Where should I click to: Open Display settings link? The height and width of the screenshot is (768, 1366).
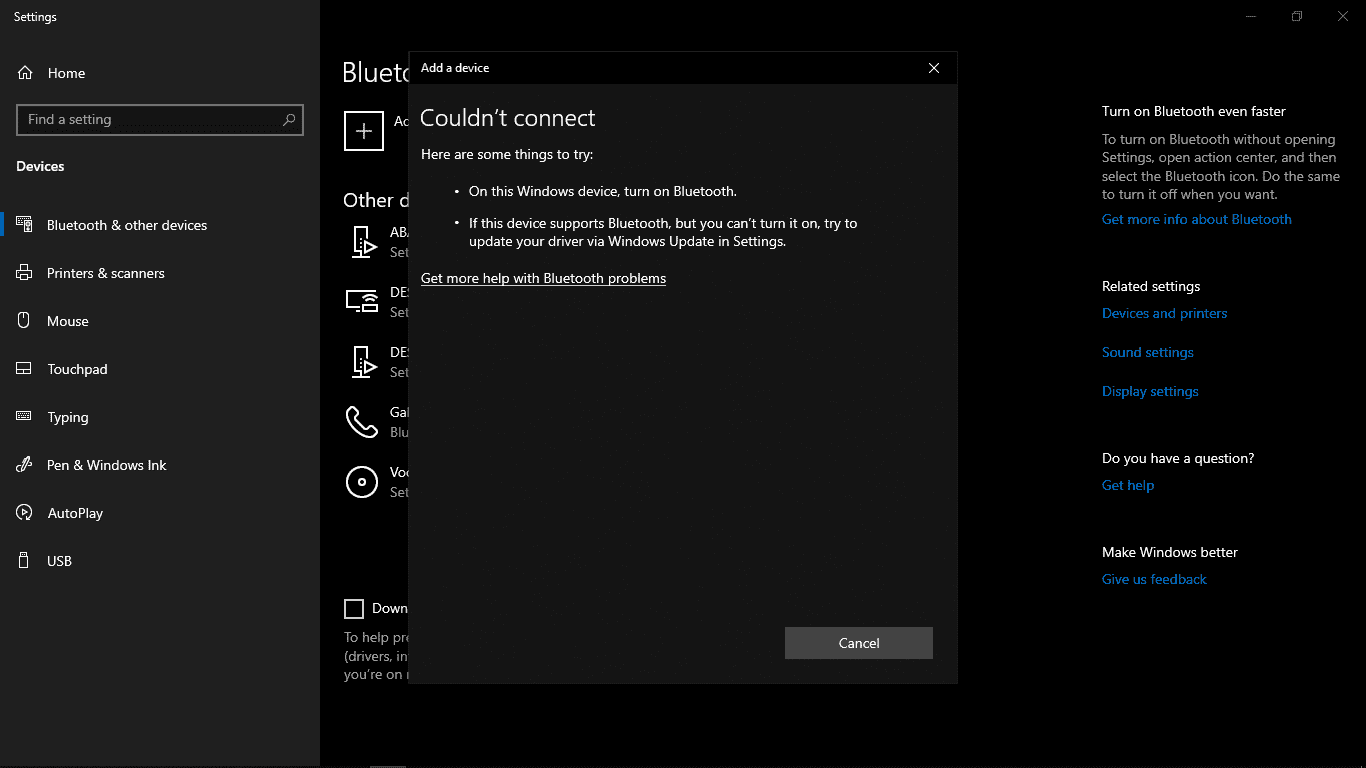point(1150,391)
